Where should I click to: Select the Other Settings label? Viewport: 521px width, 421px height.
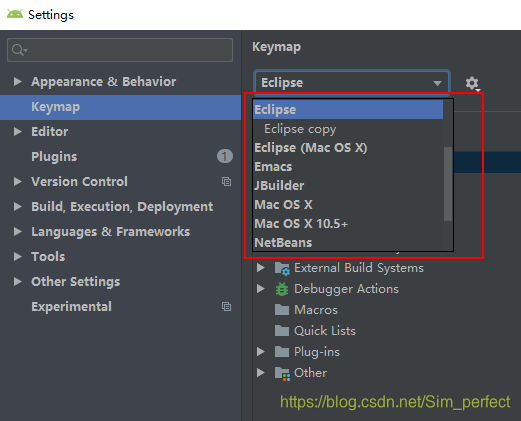[x=76, y=282]
